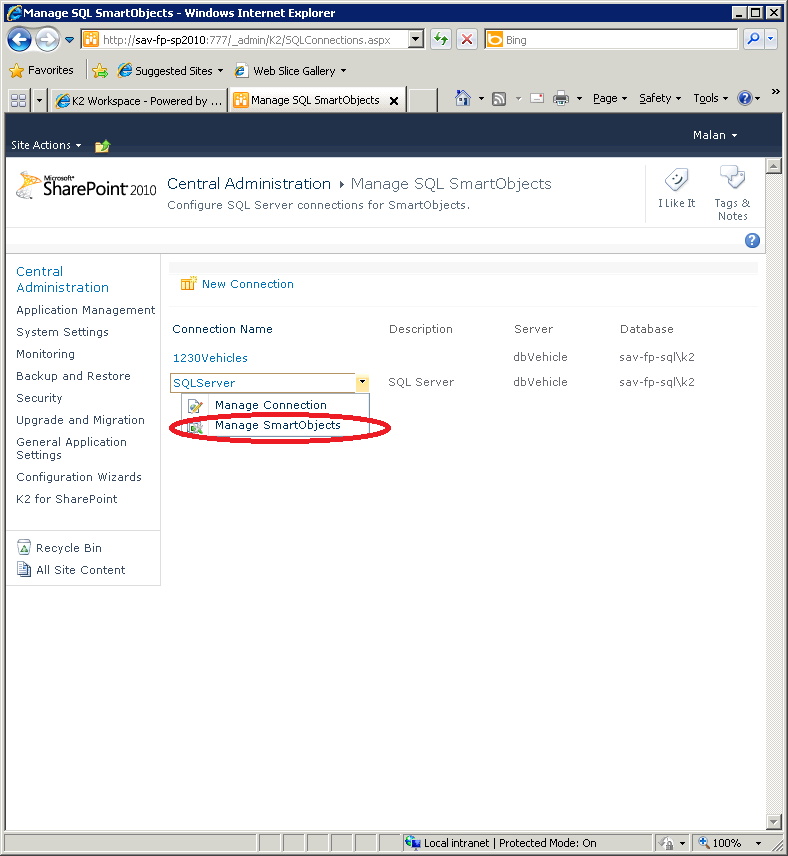Open System Settings in left navigation
This screenshot has width=788, height=856.
(x=62, y=332)
